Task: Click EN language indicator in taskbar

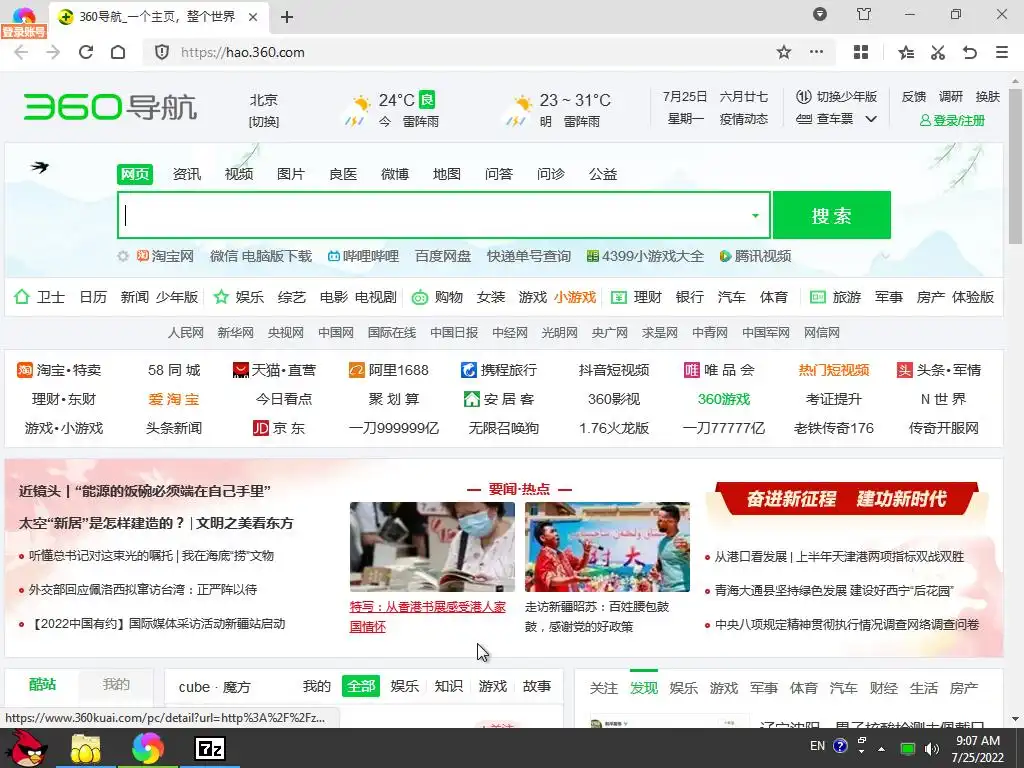Action: coord(817,746)
